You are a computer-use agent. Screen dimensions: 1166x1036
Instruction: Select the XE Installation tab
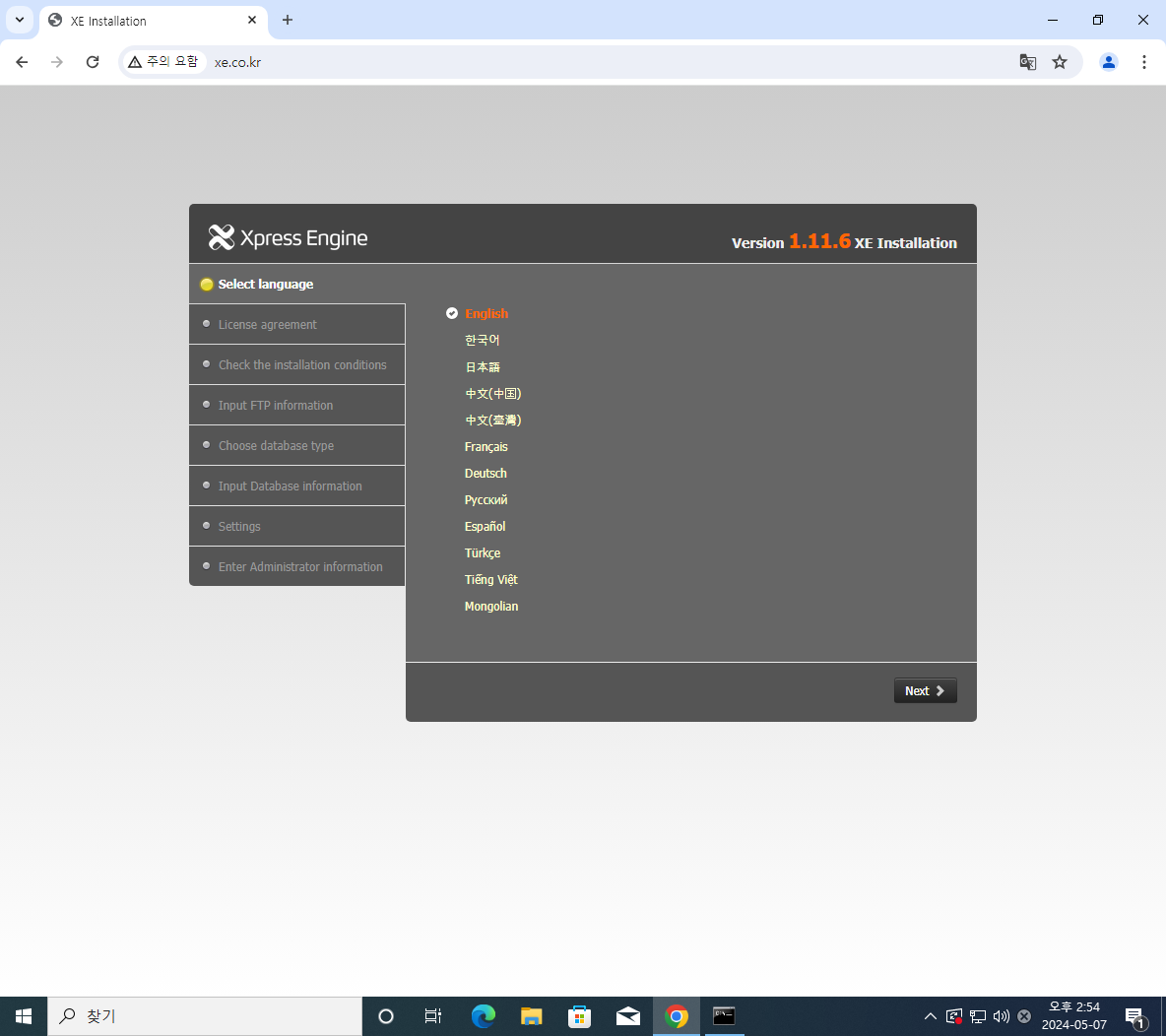(x=154, y=21)
